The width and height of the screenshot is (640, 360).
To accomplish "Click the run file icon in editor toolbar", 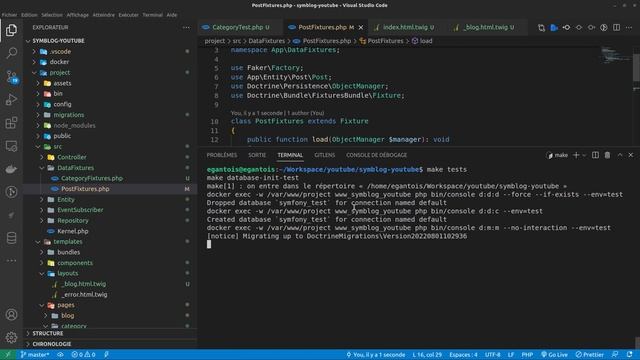I will [554, 28].
